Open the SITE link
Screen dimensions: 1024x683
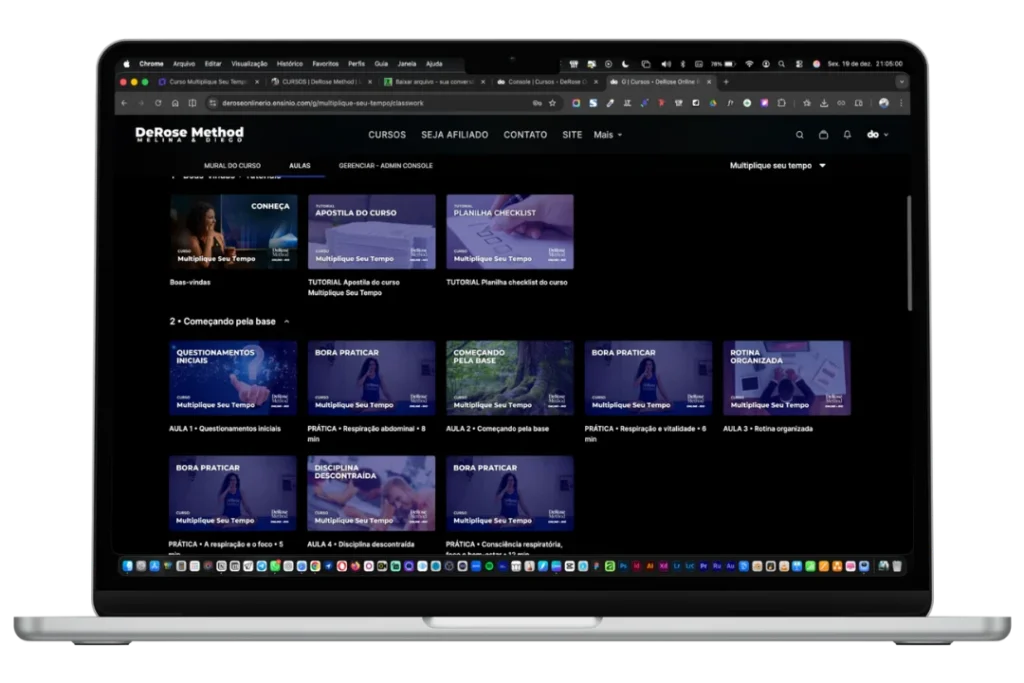(572, 135)
